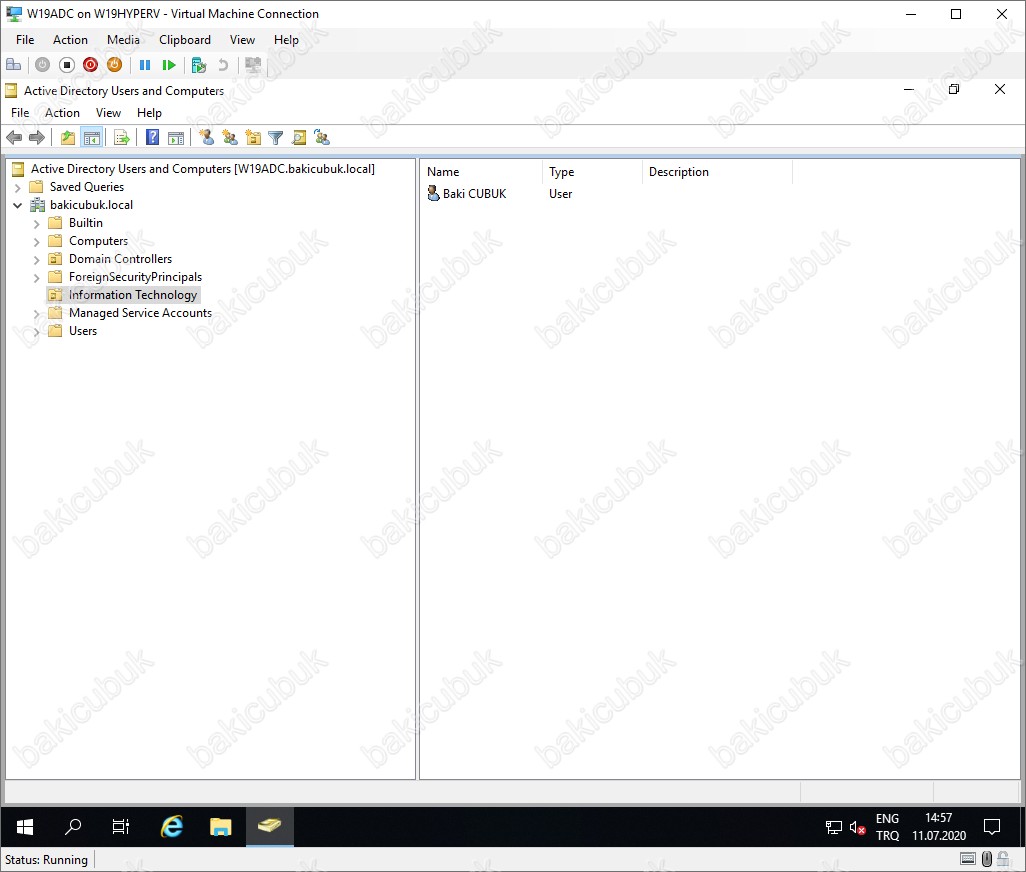Viewport: 1026px width, 872px height.
Task: Click the Export List toolbar icon
Action: 122,137
